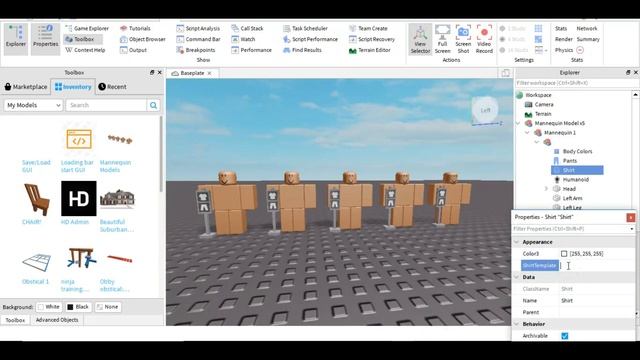Expand the Head node

546,189
